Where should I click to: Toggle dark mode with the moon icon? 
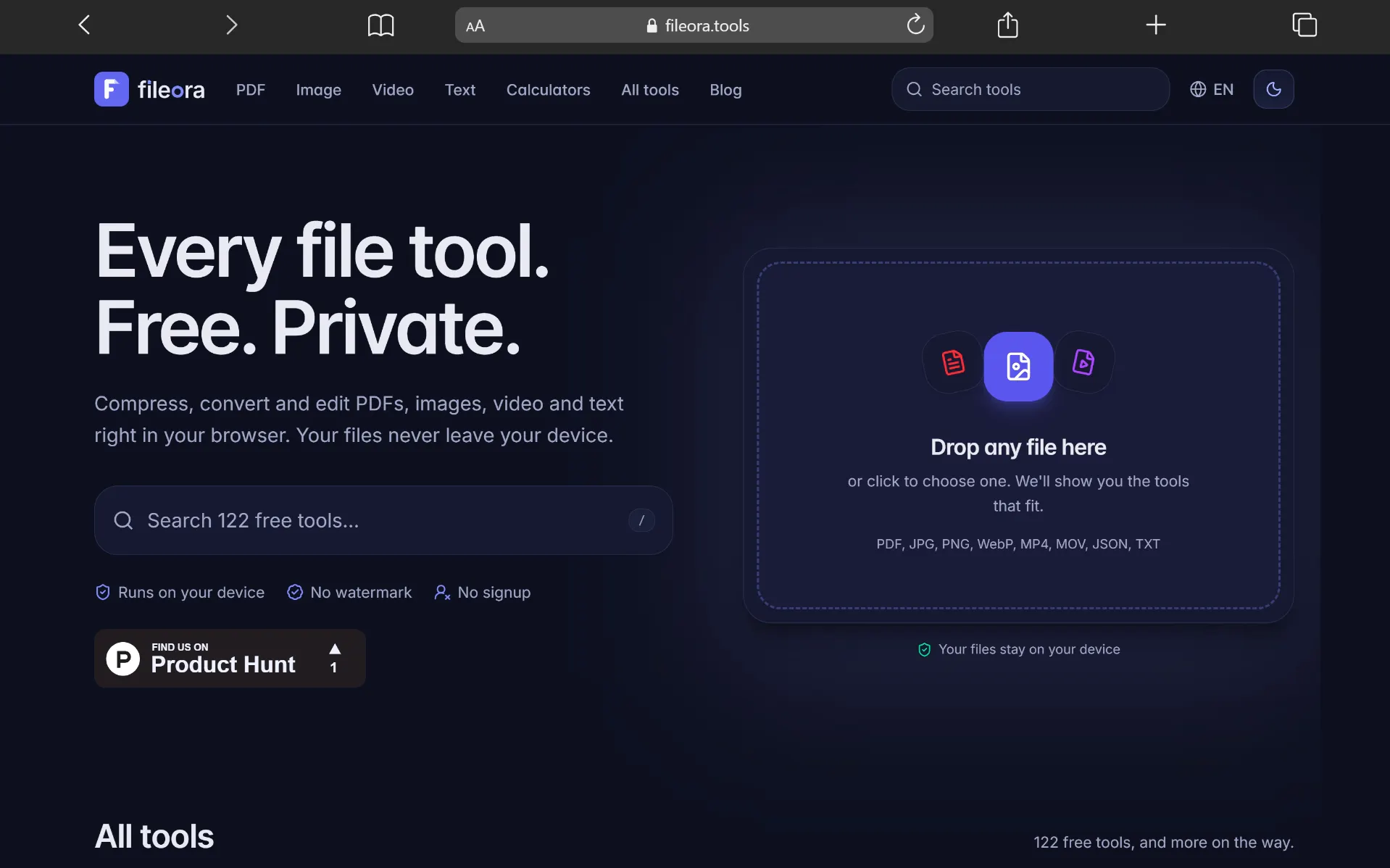pos(1273,89)
